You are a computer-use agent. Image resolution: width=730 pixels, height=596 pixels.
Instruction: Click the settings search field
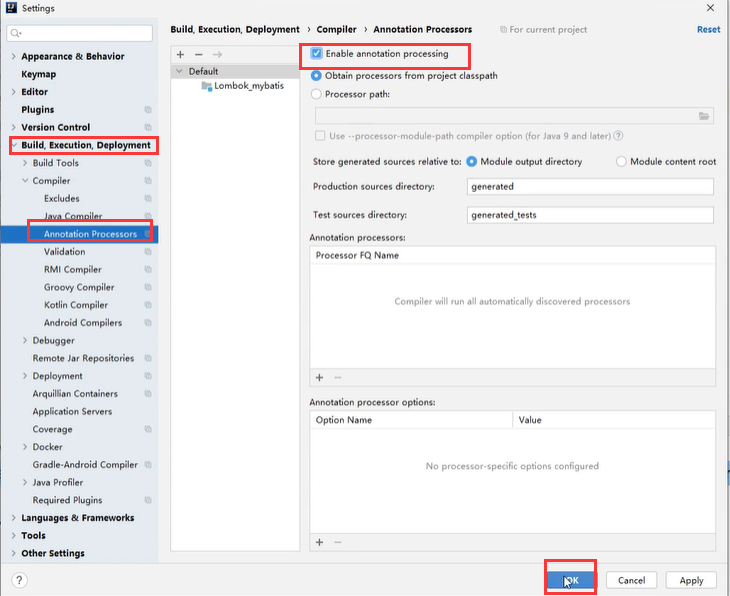80,33
